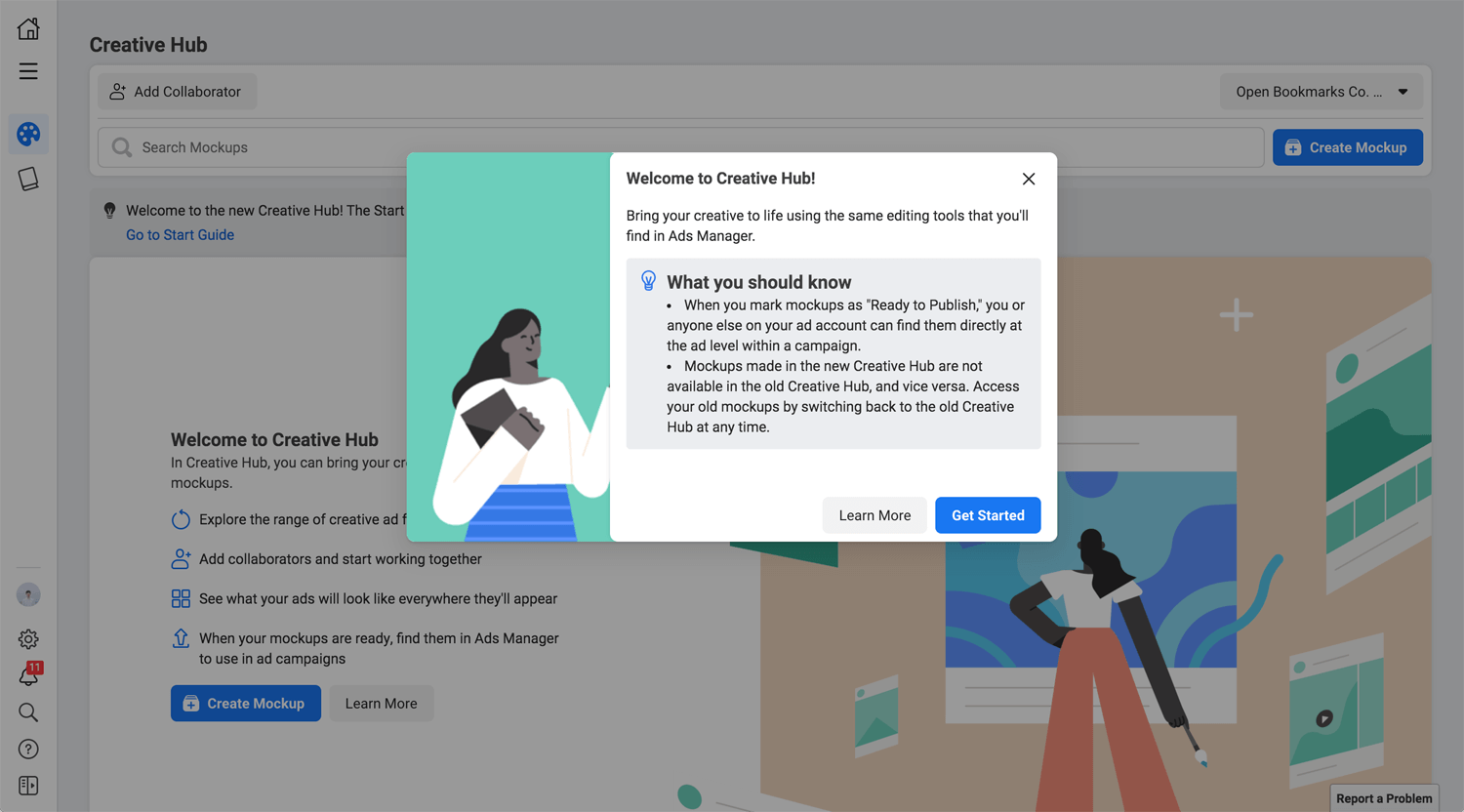Image resolution: width=1464 pixels, height=812 pixels.
Task: Click the What you should know heading
Action: tap(759, 282)
